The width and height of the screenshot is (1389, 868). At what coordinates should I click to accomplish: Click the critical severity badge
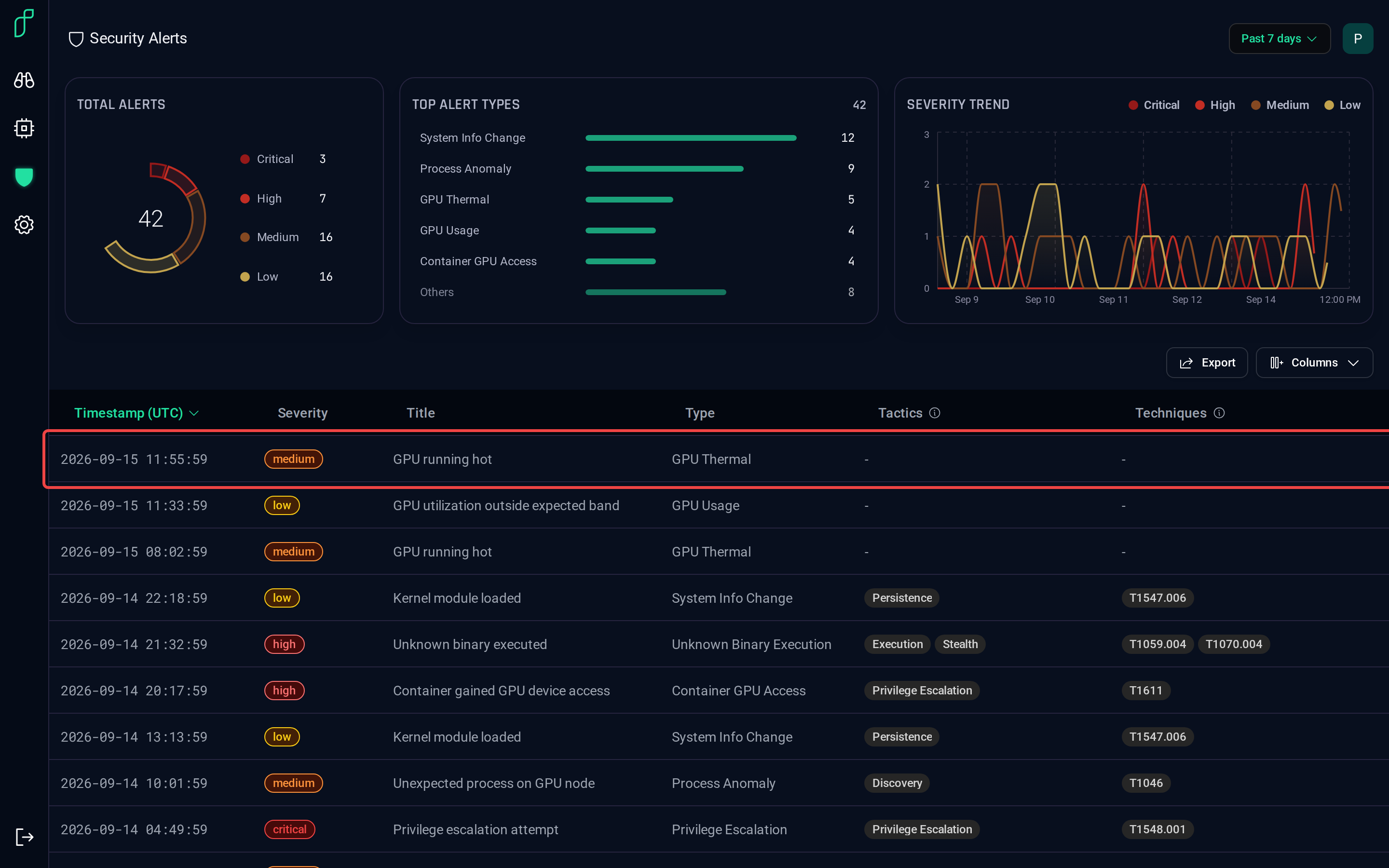289,829
